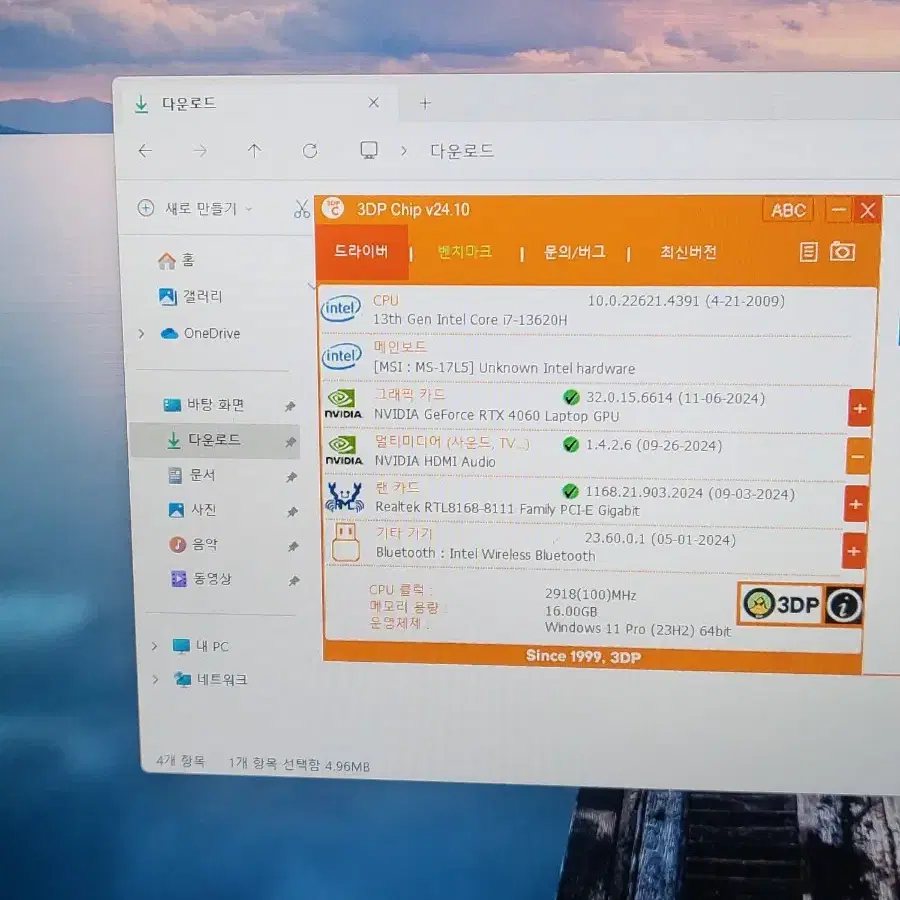Open the 드라이버 tab in 3DP Chip
The height and width of the screenshot is (900, 900).
pyautogui.click(x=361, y=251)
